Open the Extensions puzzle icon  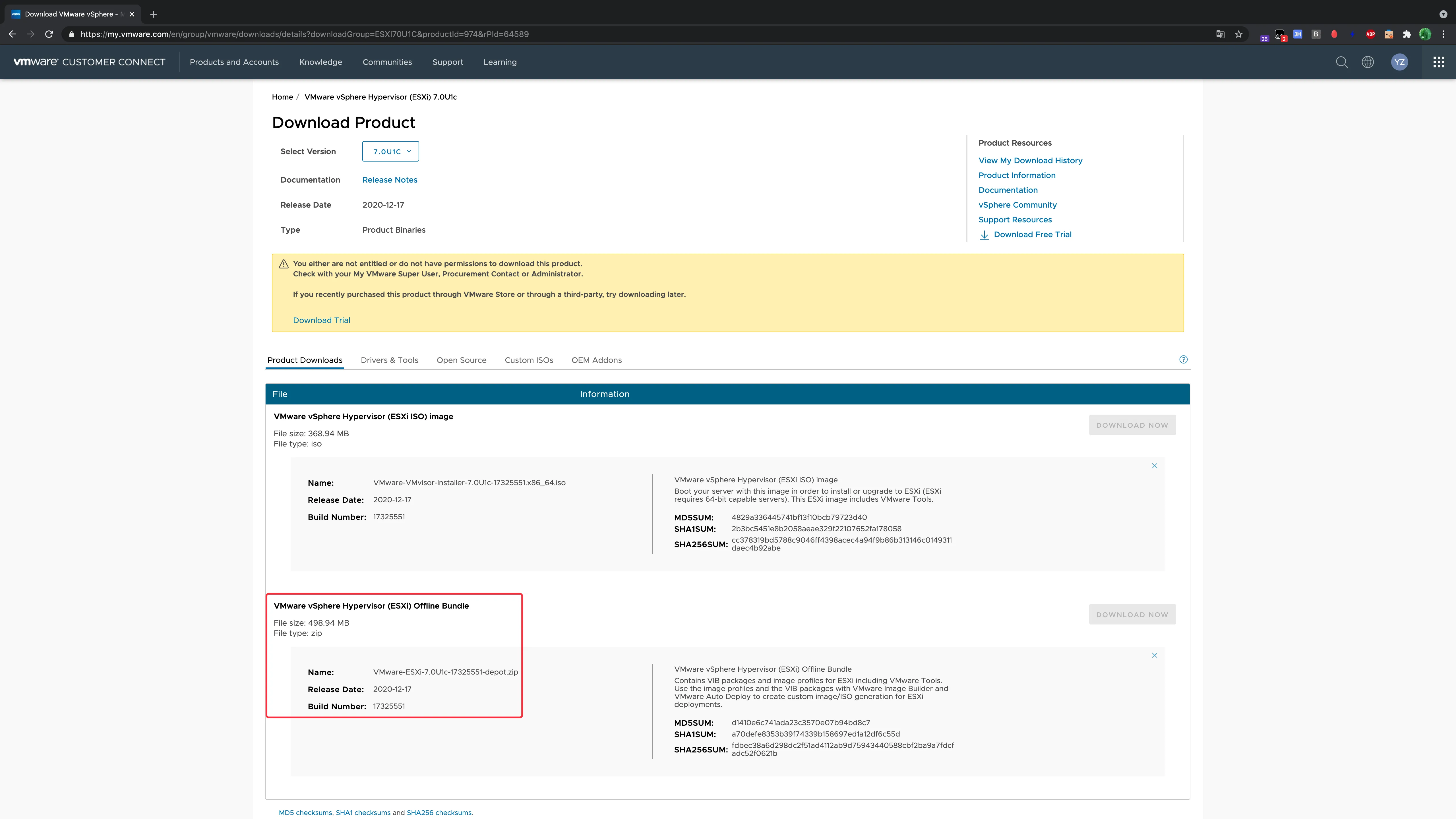(1407, 34)
